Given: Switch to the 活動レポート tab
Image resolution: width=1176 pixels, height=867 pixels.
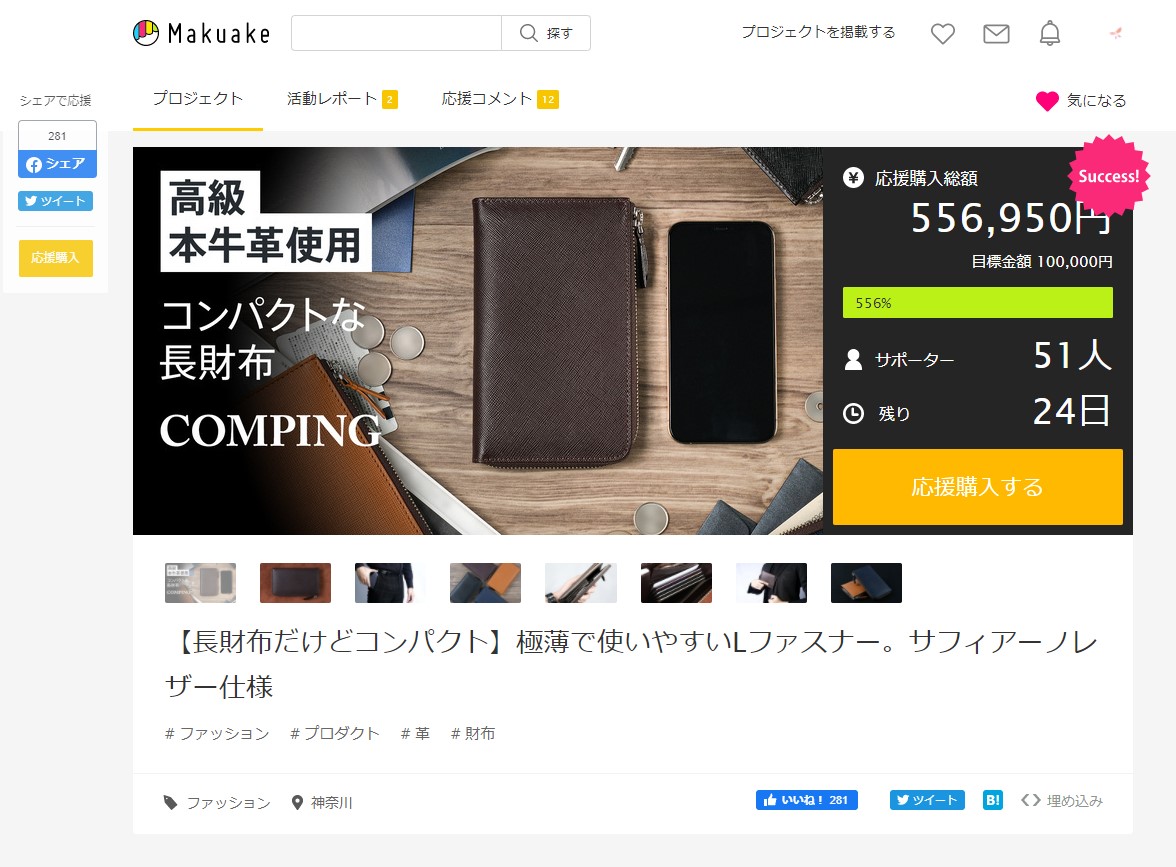Looking at the screenshot, I should [342, 99].
